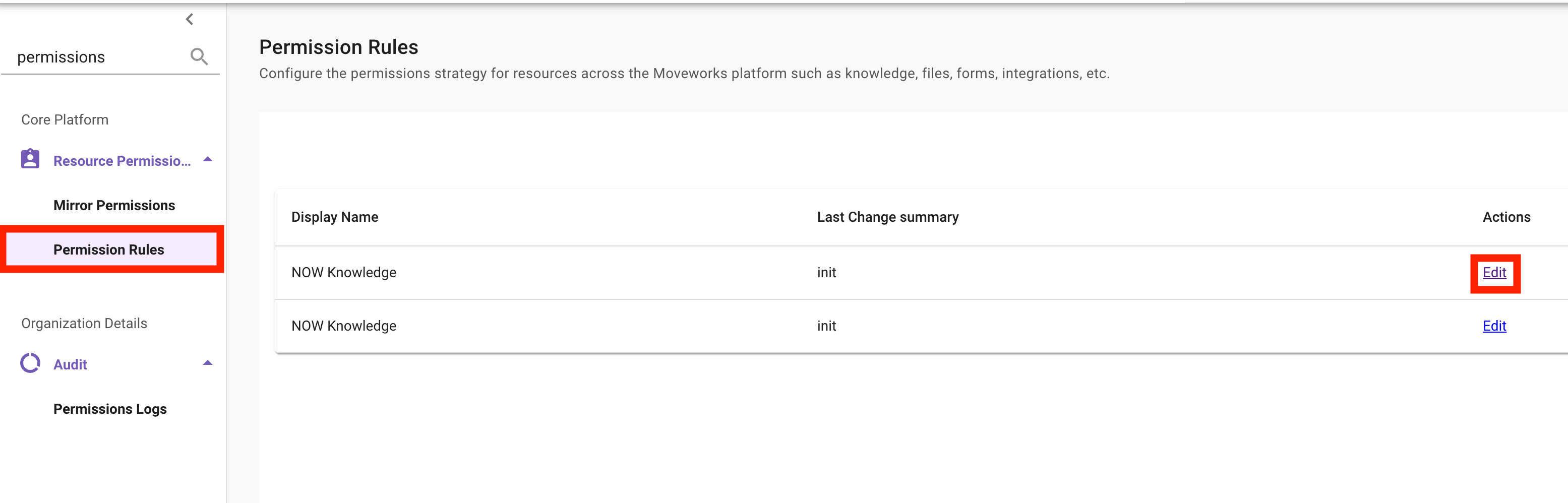The width and height of the screenshot is (1568, 503).
Task: Collapse the Resource Permissions section arrow
Action: point(208,159)
